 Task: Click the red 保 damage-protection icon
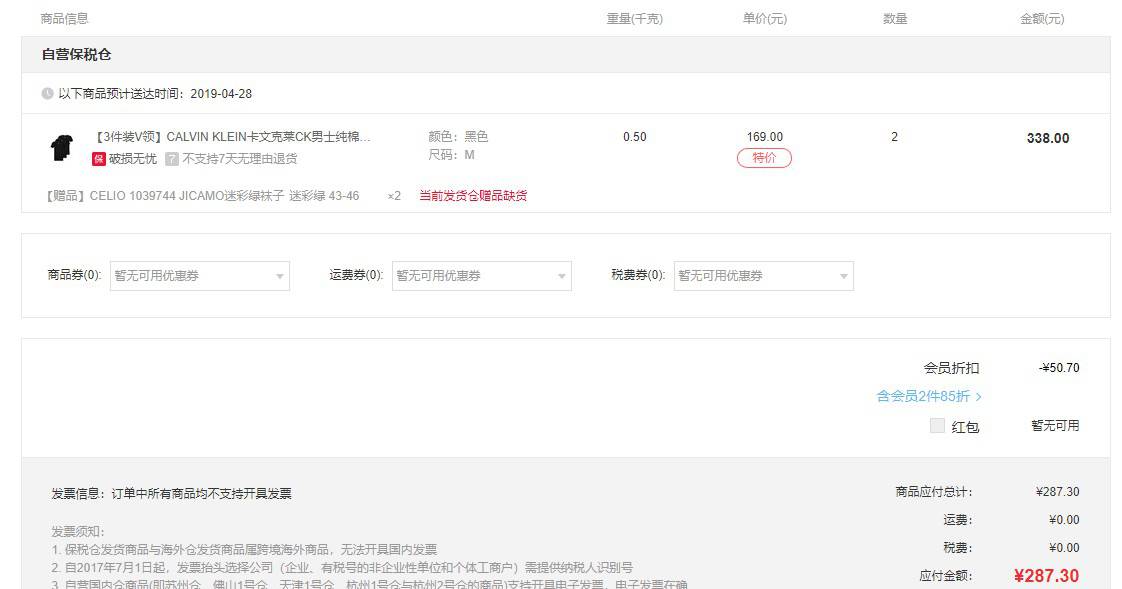(x=99, y=159)
